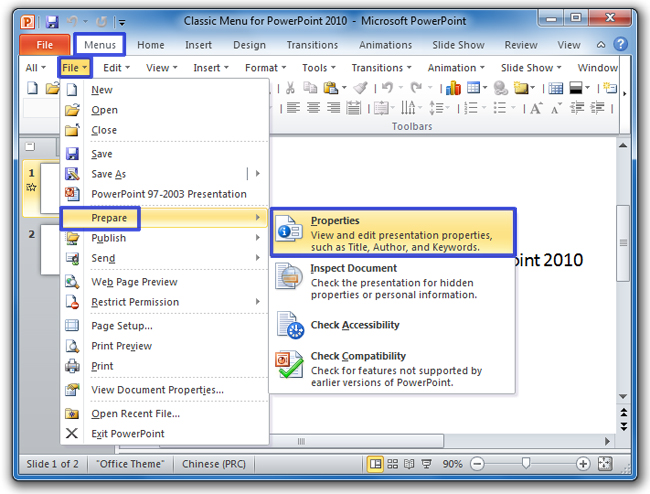Open the Tools classic menu dropdown
Viewport: 650px width, 494px height.
pyautogui.click(x=318, y=68)
